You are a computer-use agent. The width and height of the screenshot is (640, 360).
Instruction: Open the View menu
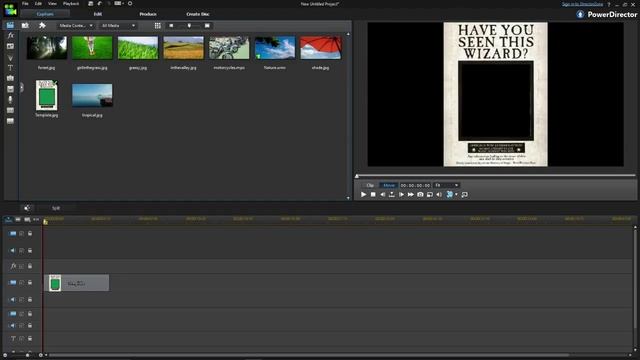52,4
